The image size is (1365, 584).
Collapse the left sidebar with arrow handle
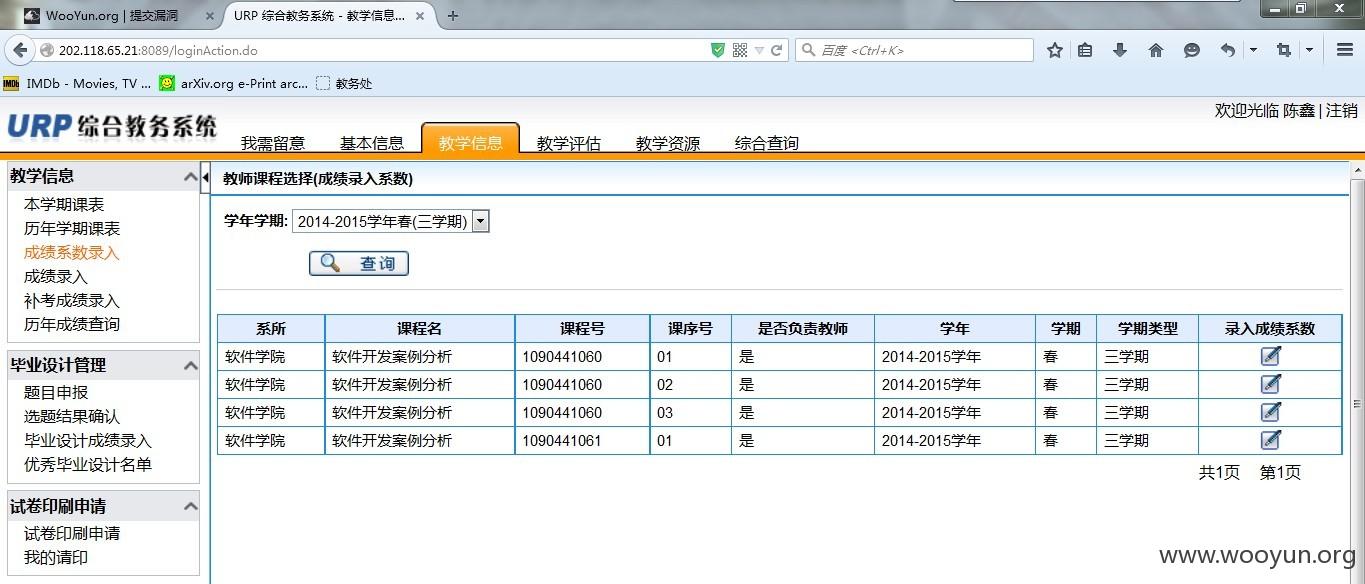205,177
